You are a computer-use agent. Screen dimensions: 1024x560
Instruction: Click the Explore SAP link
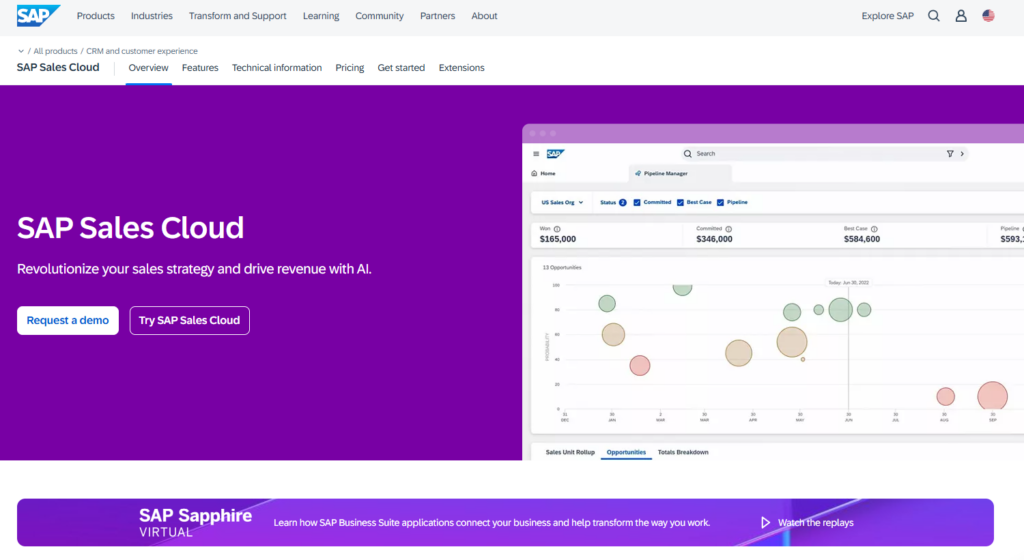(888, 16)
